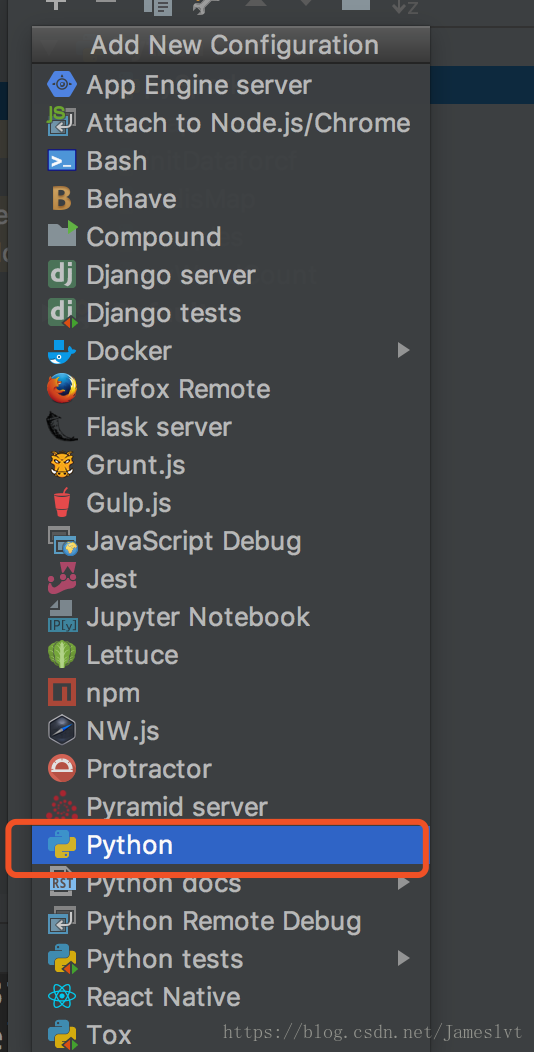534x1052 pixels.
Task: Select the Protractor icon
Action: (x=62, y=769)
